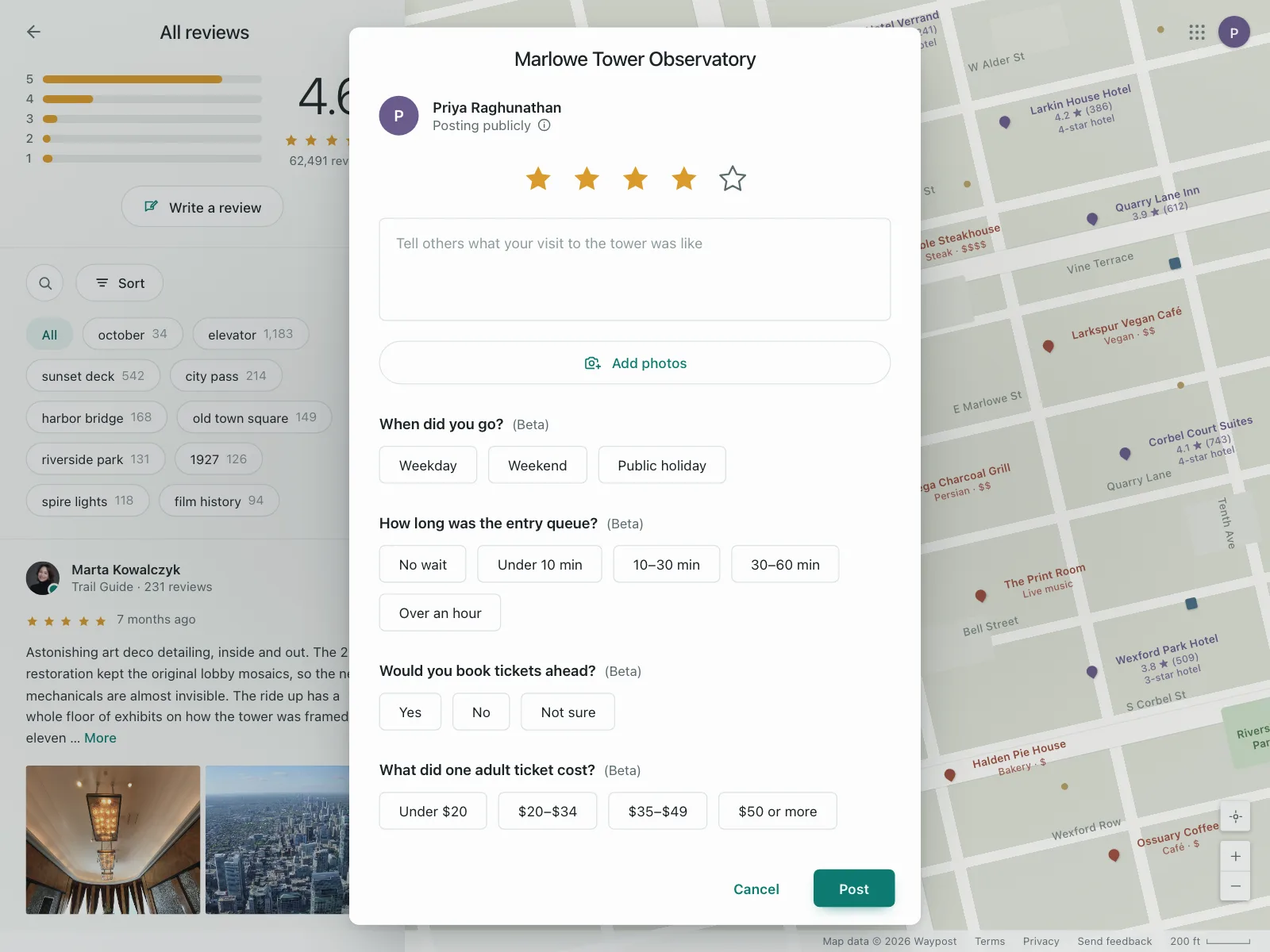
Task: Choose Weekend for when you went
Action: pyautogui.click(x=537, y=466)
